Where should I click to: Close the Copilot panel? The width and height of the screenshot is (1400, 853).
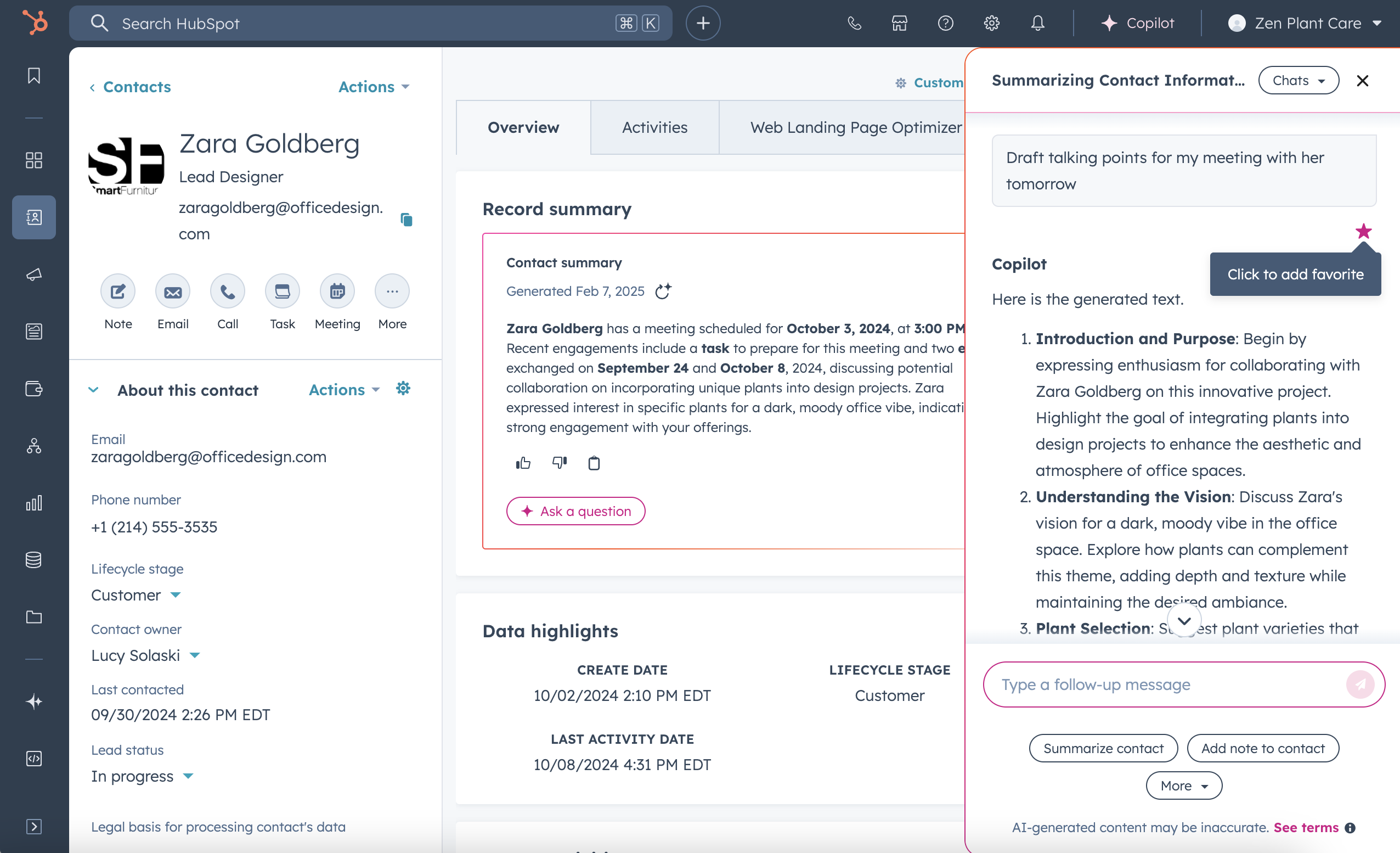pyautogui.click(x=1362, y=81)
